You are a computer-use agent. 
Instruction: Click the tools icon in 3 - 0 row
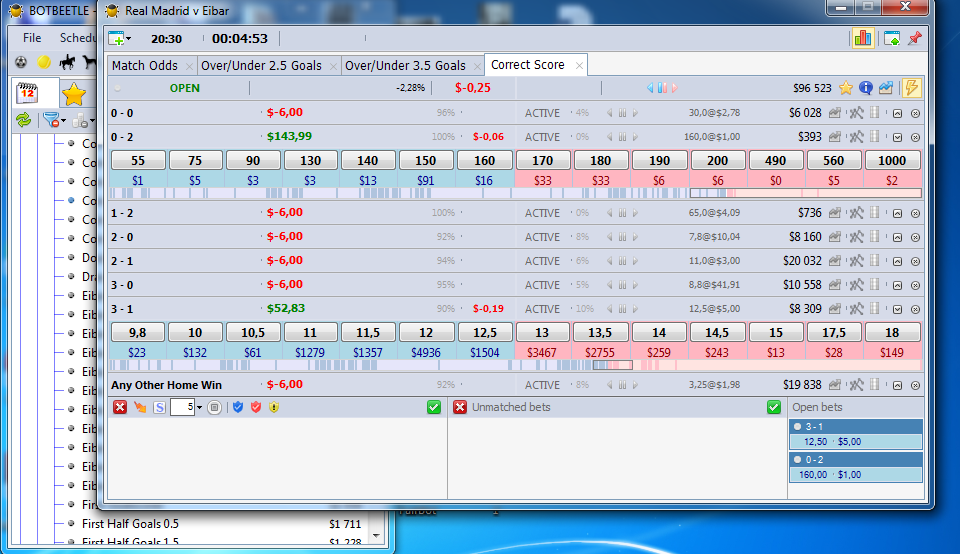tap(856, 285)
